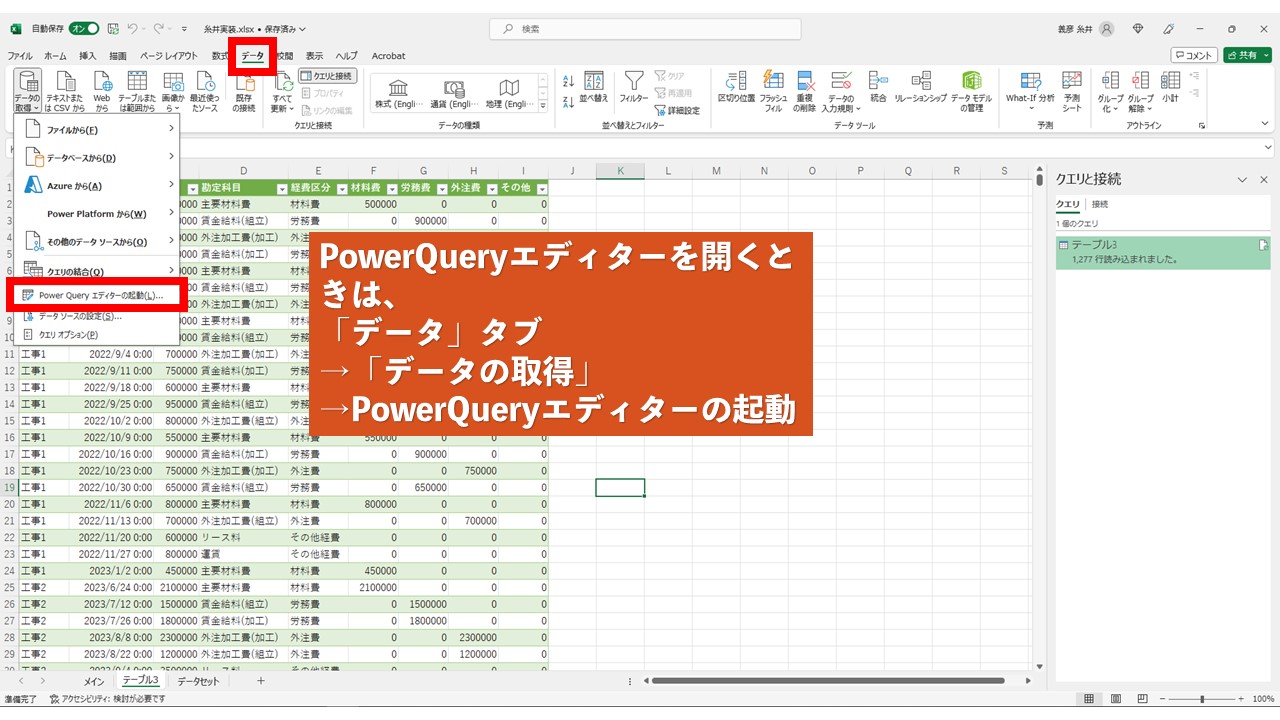Toggle the クエリと接続 pane button
Viewport: 1280px width, 720px height.
(x=326, y=76)
